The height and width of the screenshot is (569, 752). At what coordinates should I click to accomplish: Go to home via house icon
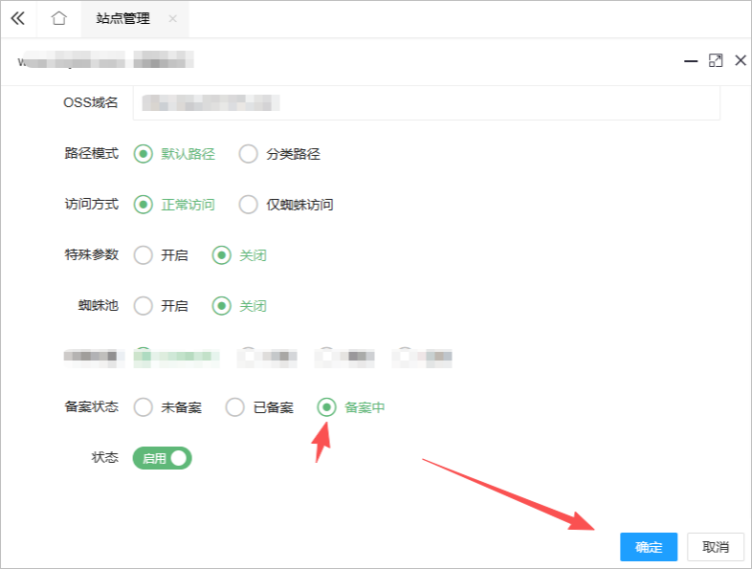(x=59, y=18)
